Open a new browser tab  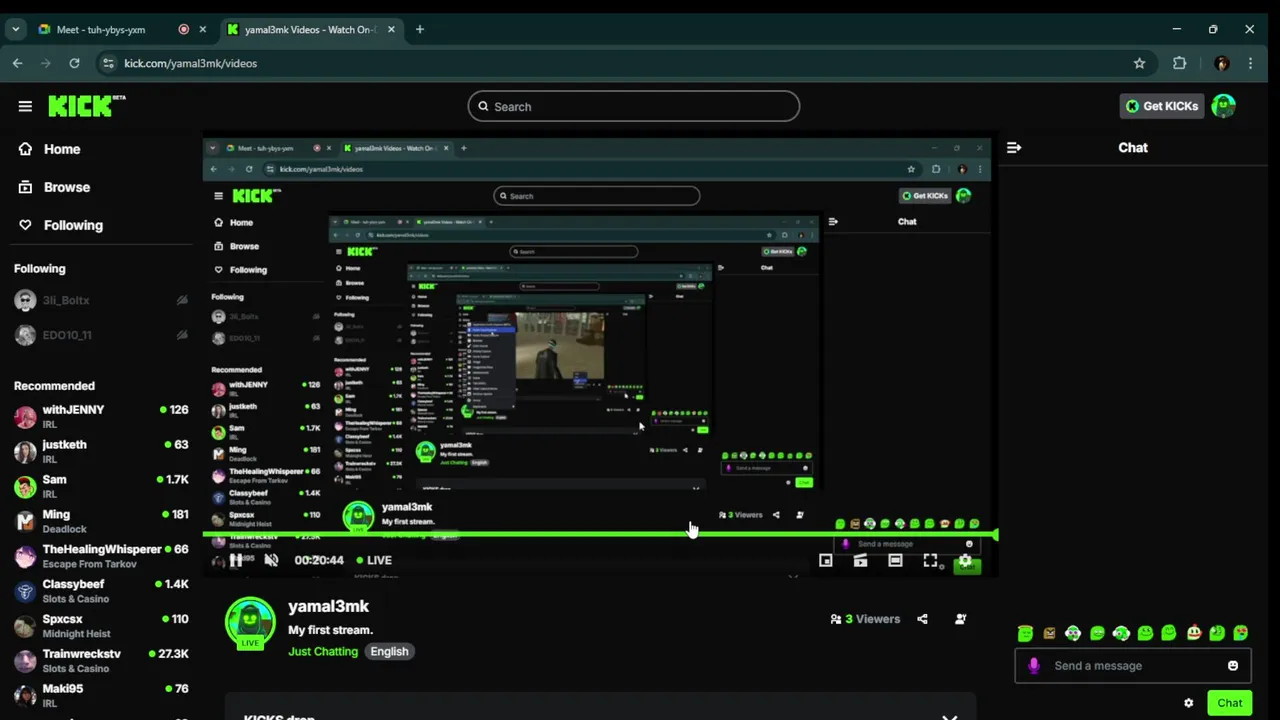(420, 29)
